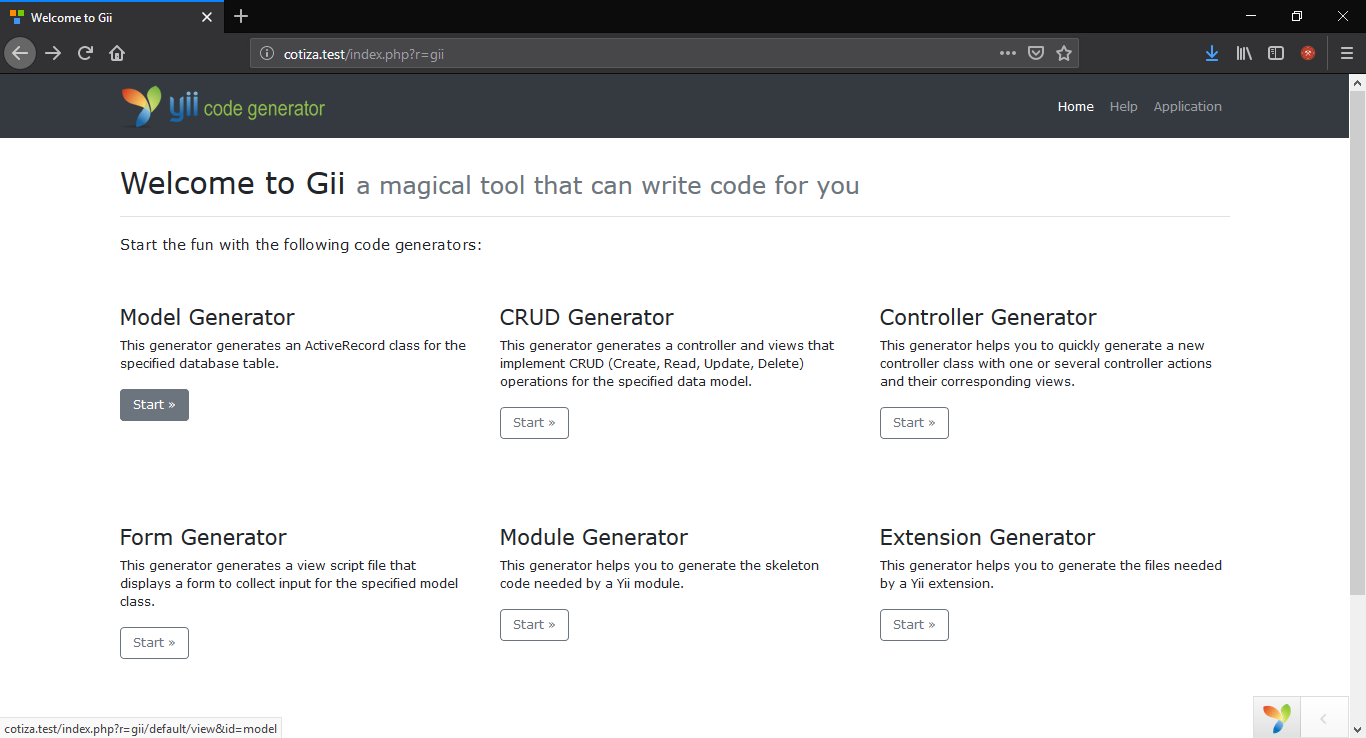Screen dimensions: 1366x738
Task: Open the Help nav item
Action: 1123,107
